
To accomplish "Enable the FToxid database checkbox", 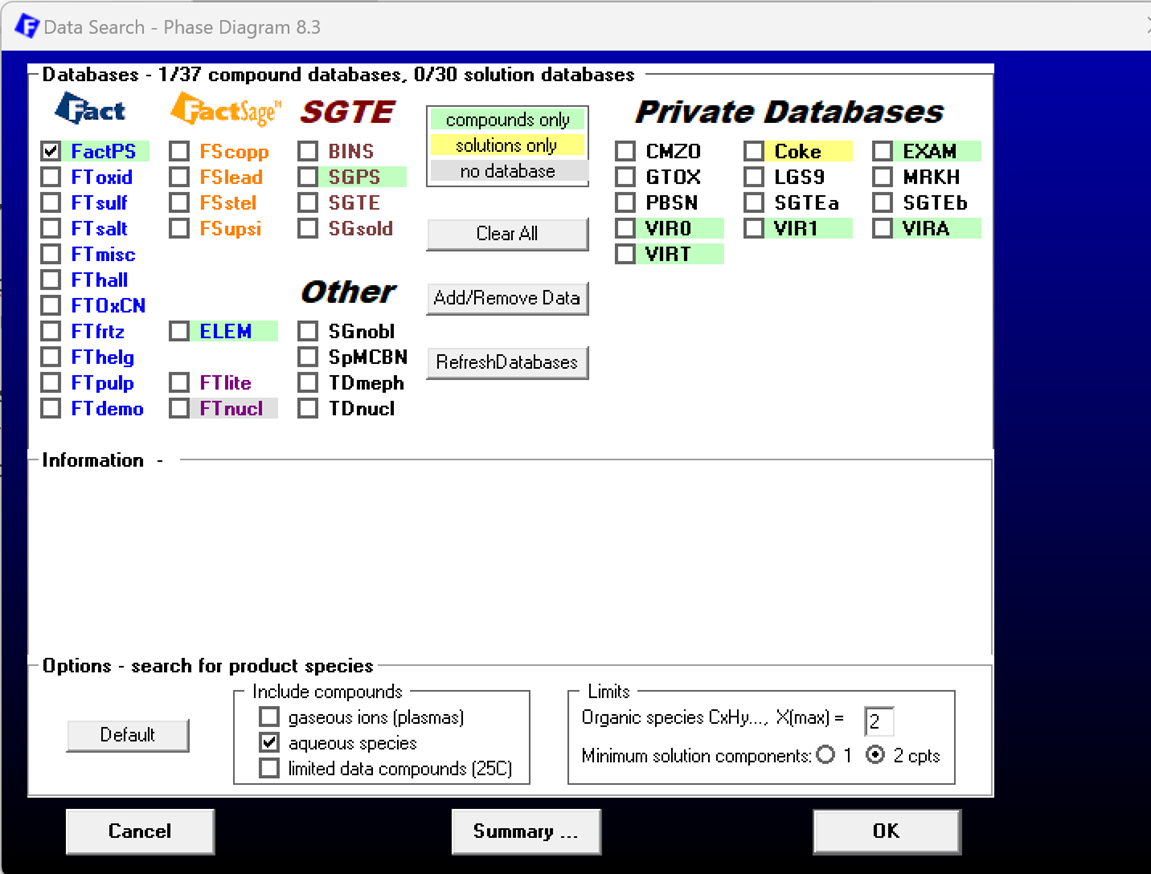I will coord(51,178).
